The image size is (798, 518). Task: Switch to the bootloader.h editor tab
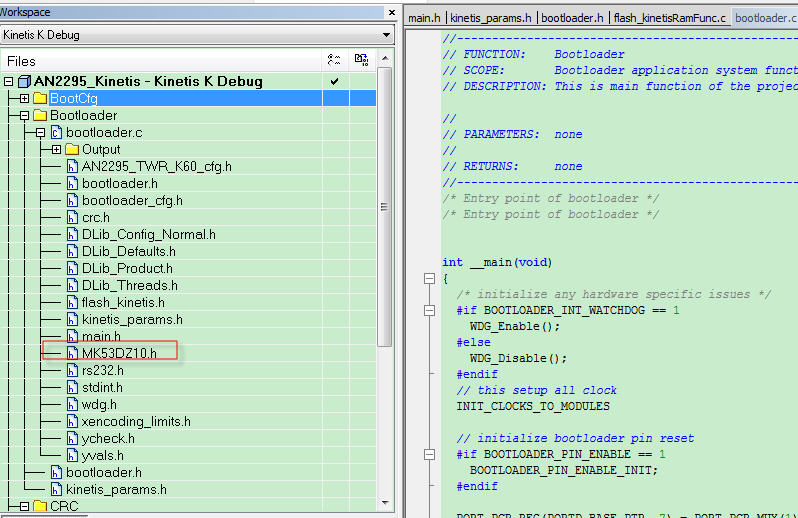pos(572,18)
